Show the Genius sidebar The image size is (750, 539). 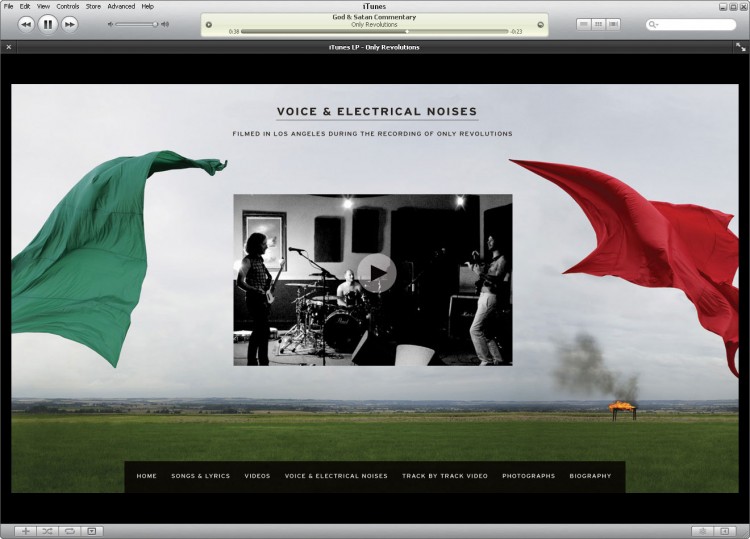[703, 531]
